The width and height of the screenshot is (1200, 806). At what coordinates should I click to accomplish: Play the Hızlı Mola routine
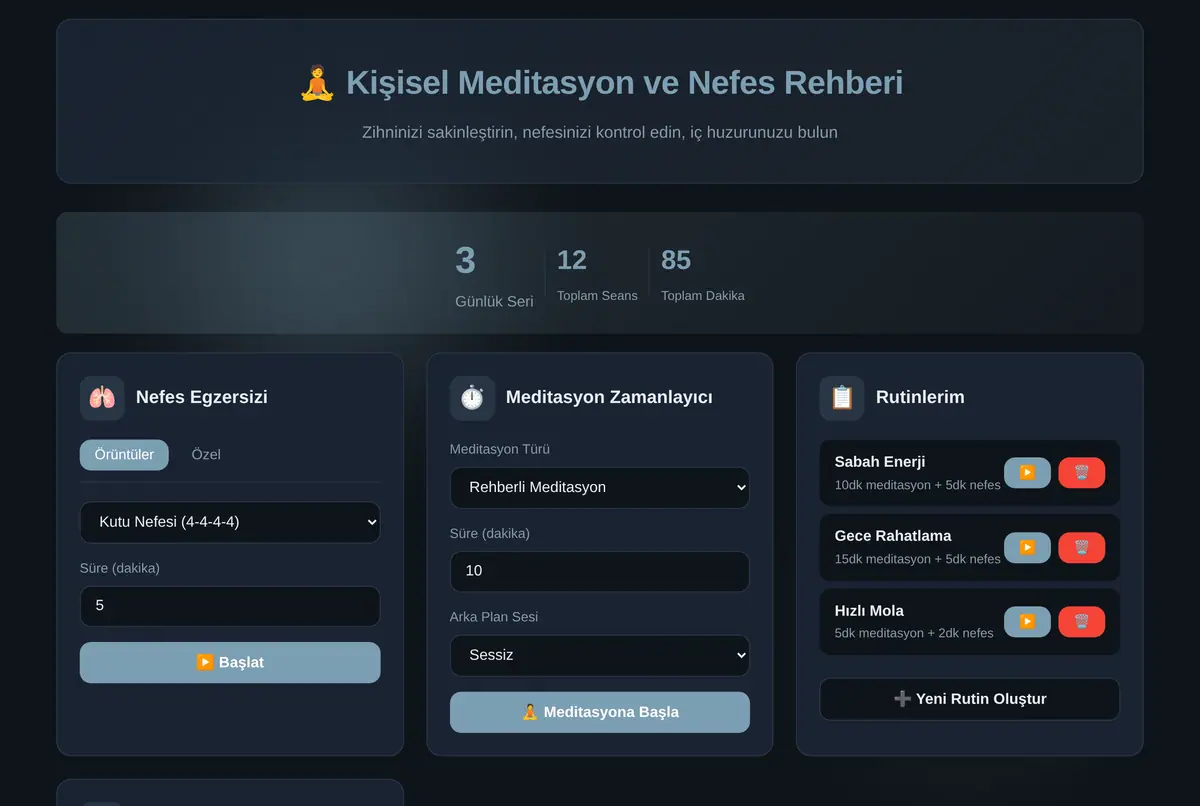(x=1027, y=622)
